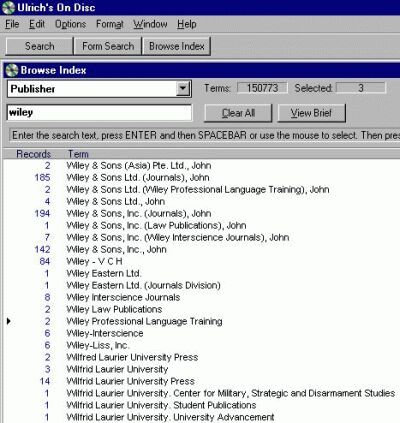Image resolution: width=400 pixels, height=423 pixels.
Task: Open the Window menu
Action: (x=150, y=24)
